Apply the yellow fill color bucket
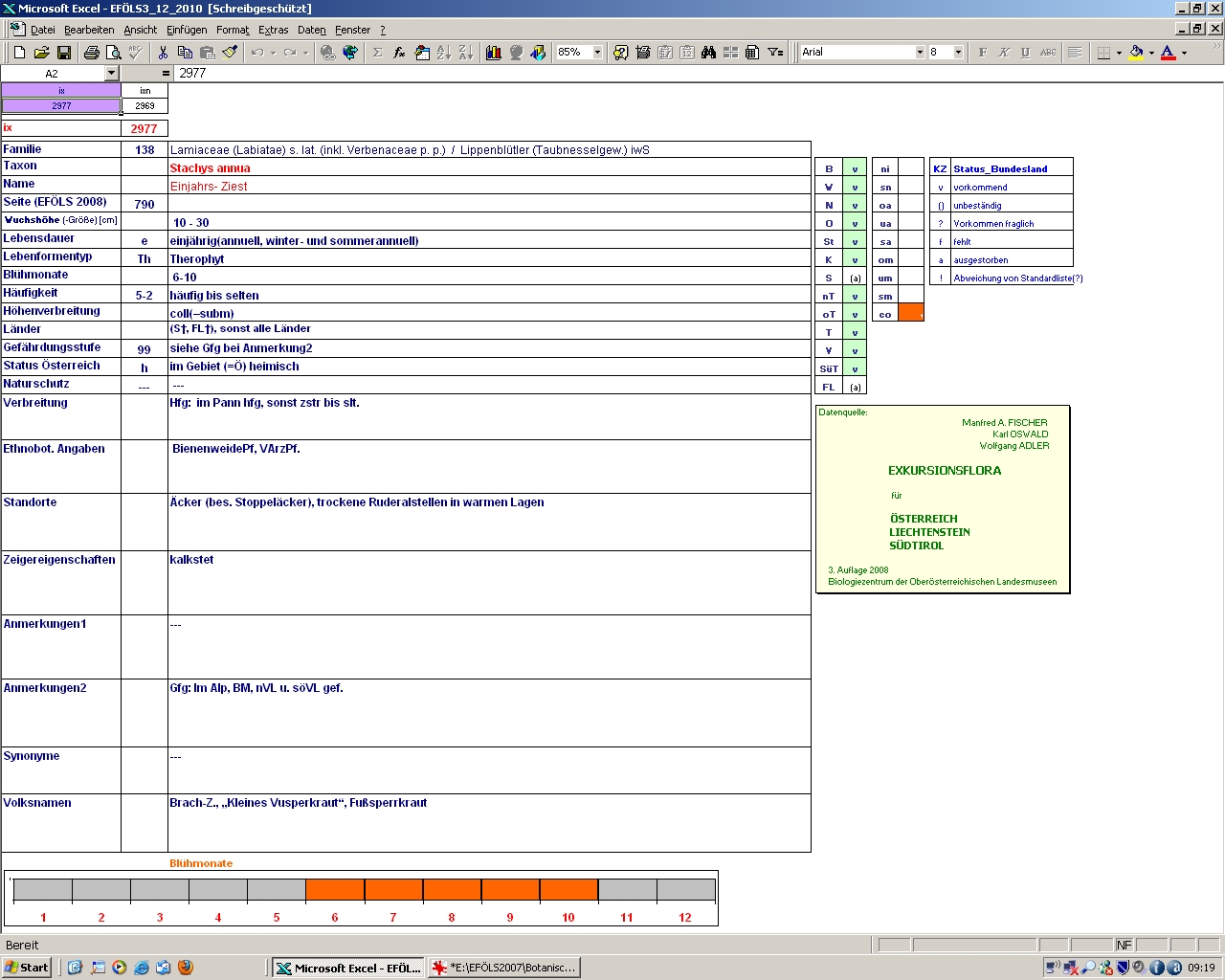The width and height of the screenshot is (1225, 980). pyautogui.click(x=1136, y=53)
